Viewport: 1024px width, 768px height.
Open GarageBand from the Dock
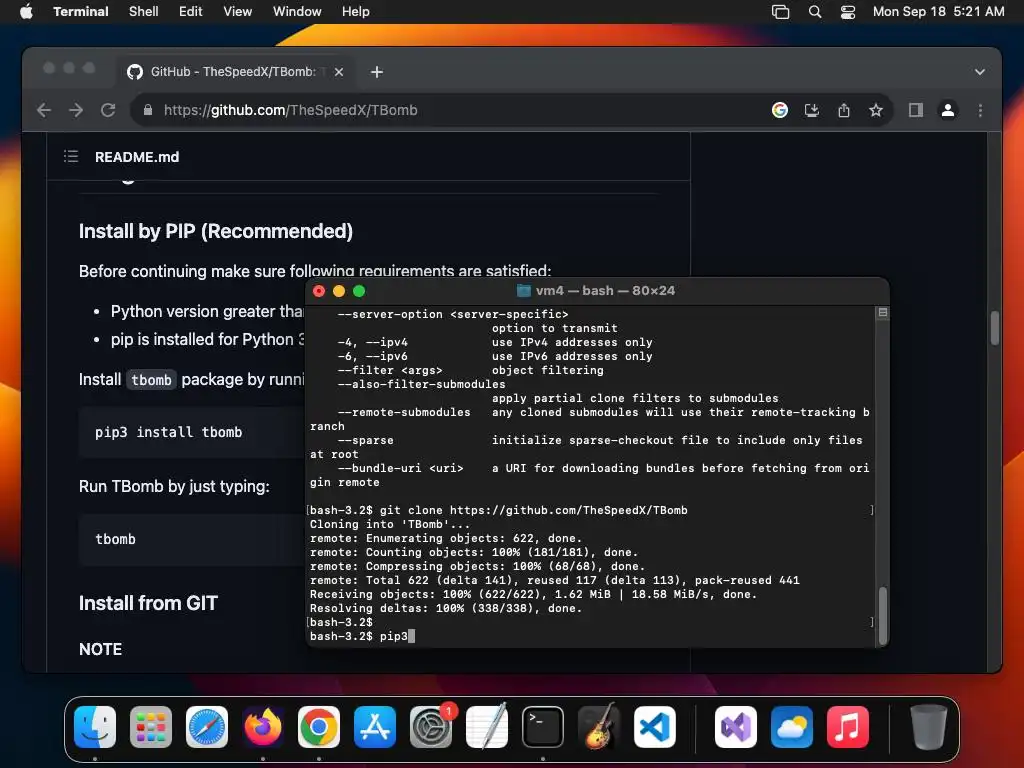point(598,727)
